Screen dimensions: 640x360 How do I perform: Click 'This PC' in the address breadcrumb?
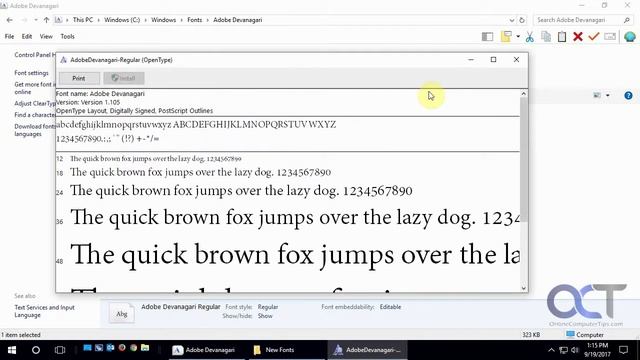pos(83,20)
